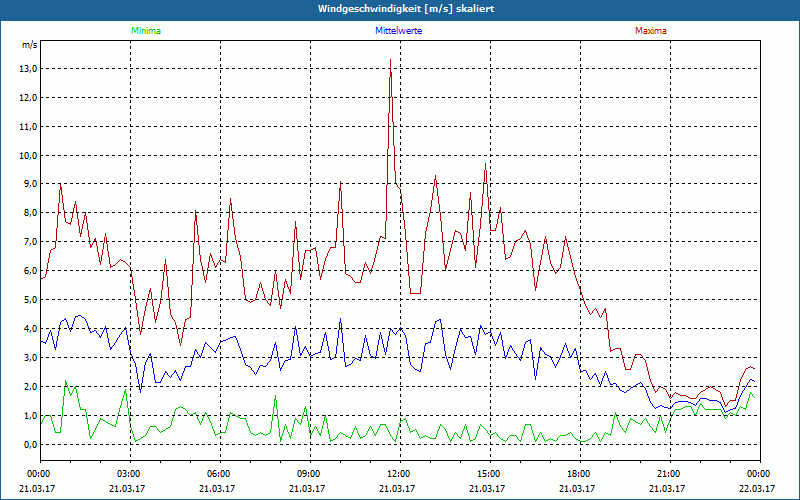800x500 pixels.
Task: Click the 09:00 time axis label
Action: click(310, 473)
